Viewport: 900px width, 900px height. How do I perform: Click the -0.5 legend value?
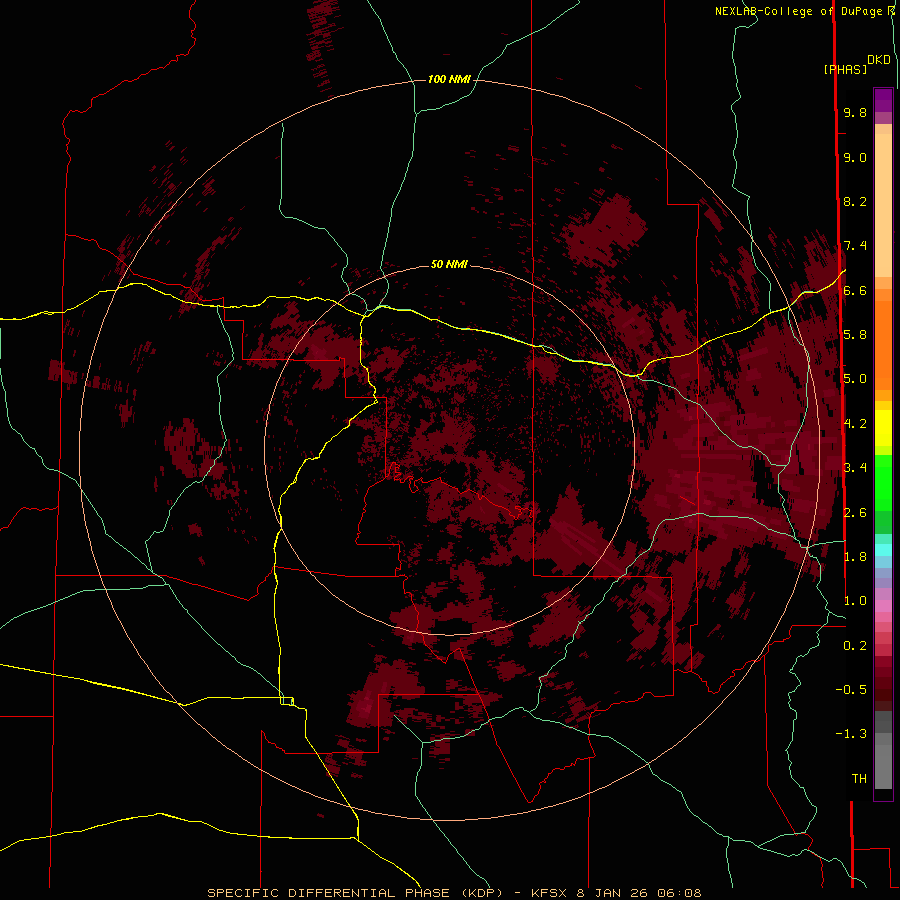click(x=851, y=690)
